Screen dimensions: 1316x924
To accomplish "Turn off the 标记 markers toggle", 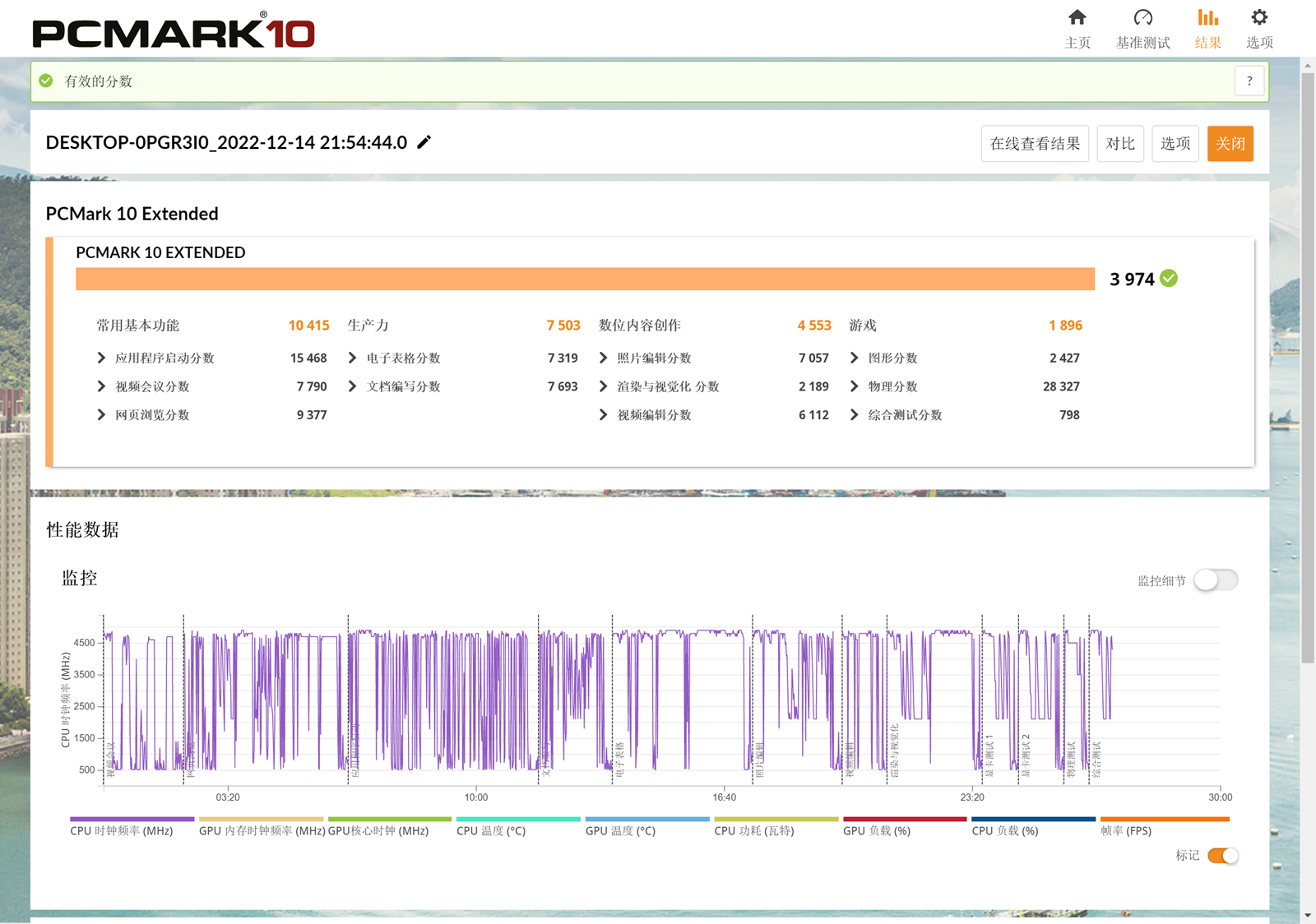I will click(x=1222, y=856).
